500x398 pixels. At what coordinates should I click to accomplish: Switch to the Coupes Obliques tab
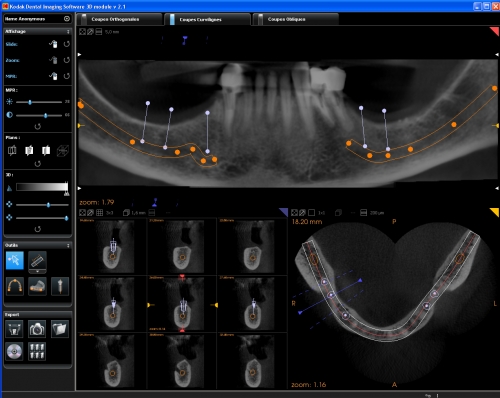click(x=286, y=19)
